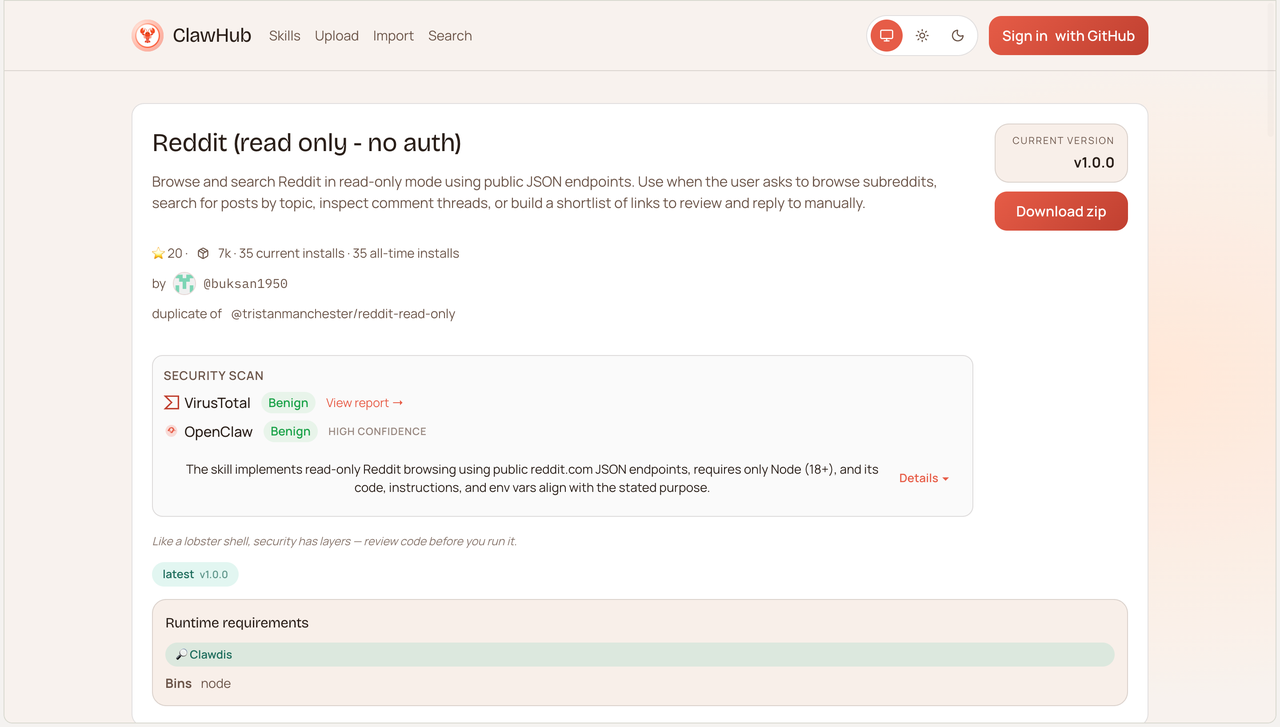Click the gold star rating icon
Viewport: 1280px width, 727px height.
158,253
